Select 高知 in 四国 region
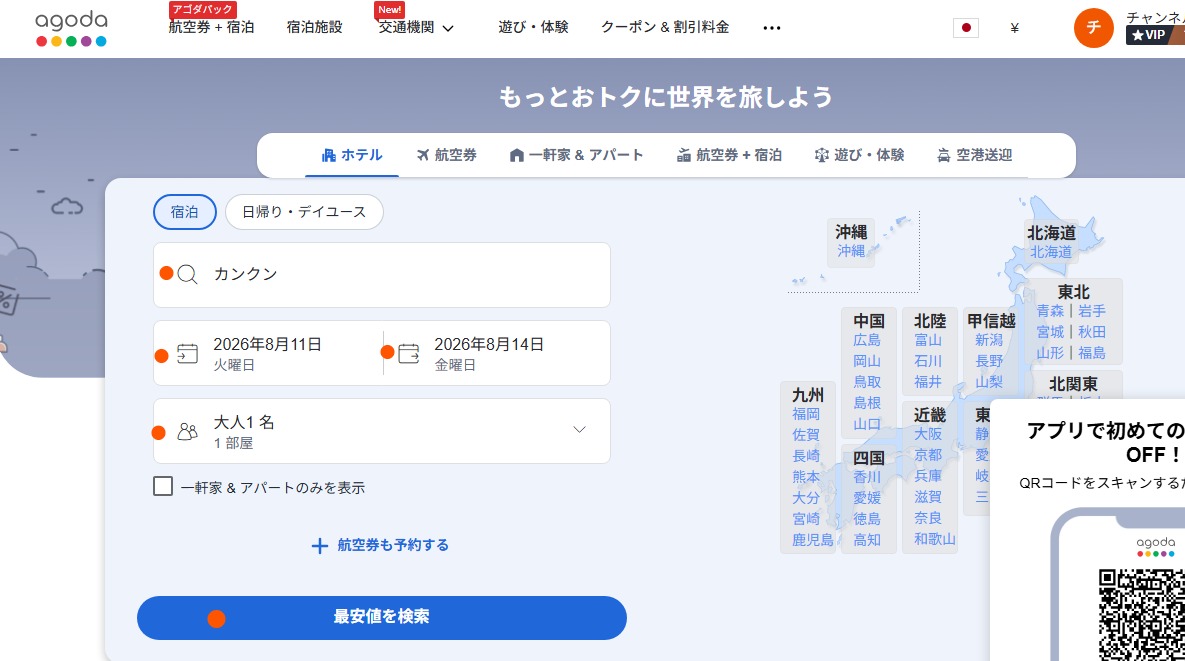 (x=867, y=540)
